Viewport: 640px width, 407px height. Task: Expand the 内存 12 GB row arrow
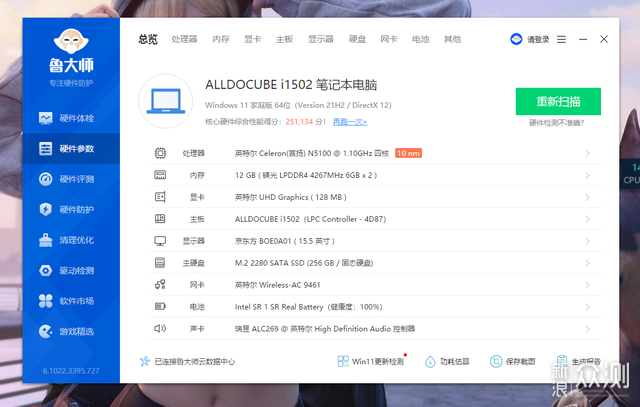click(587, 176)
